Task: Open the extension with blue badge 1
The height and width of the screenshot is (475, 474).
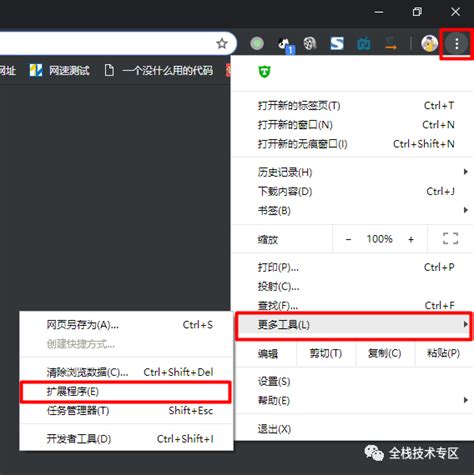Action: [x=286, y=45]
